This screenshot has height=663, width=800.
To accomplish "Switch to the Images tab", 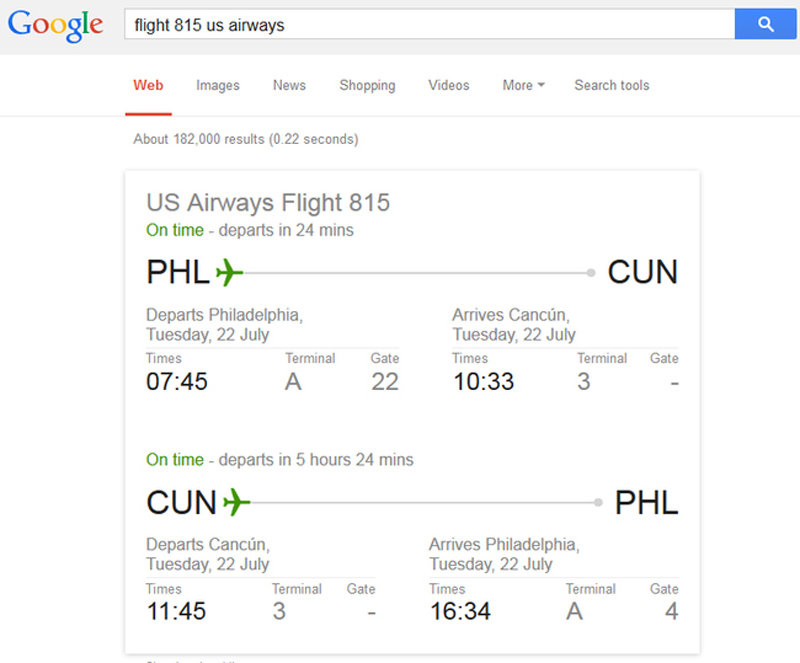I will click(218, 85).
